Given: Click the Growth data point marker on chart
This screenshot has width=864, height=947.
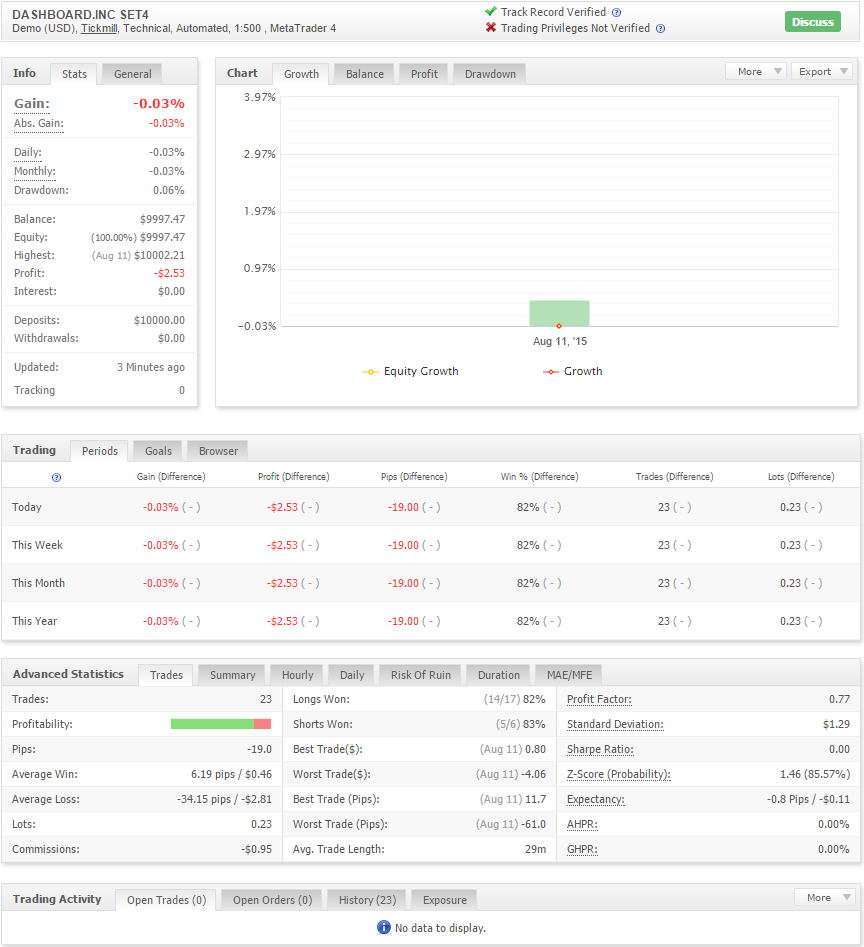Looking at the screenshot, I should (558, 326).
